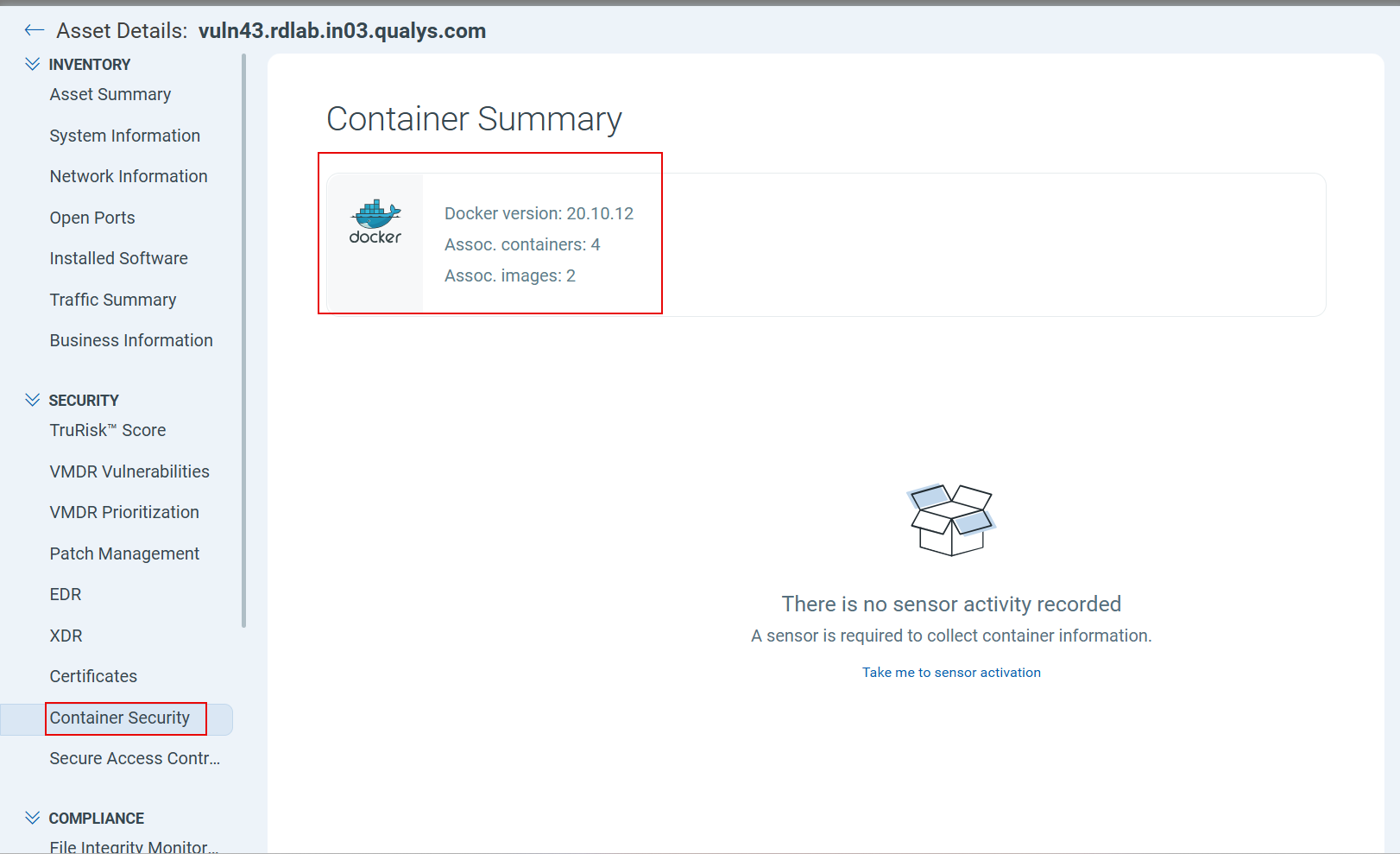Image resolution: width=1400 pixels, height=854 pixels.
Task: Click the SECURITY section header label
Action: point(84,401)
